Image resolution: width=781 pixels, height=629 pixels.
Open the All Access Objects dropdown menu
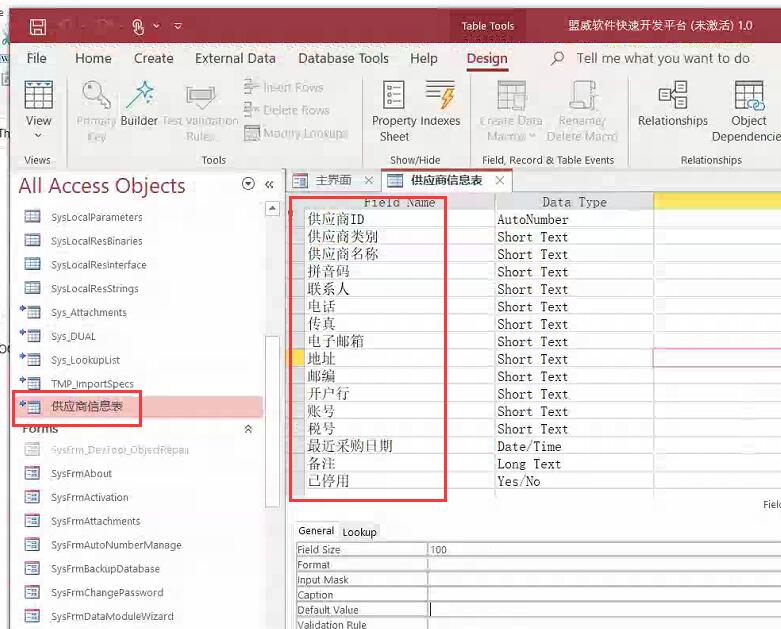tap(248, 184)
